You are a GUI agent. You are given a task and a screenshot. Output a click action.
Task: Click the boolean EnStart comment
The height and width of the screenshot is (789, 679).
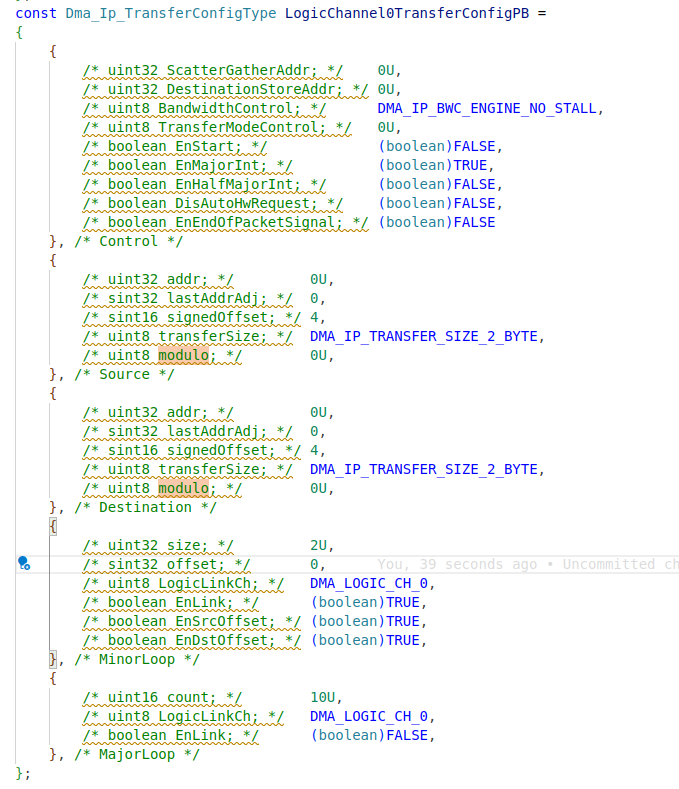pyautogui.click(x=175, y=146)
